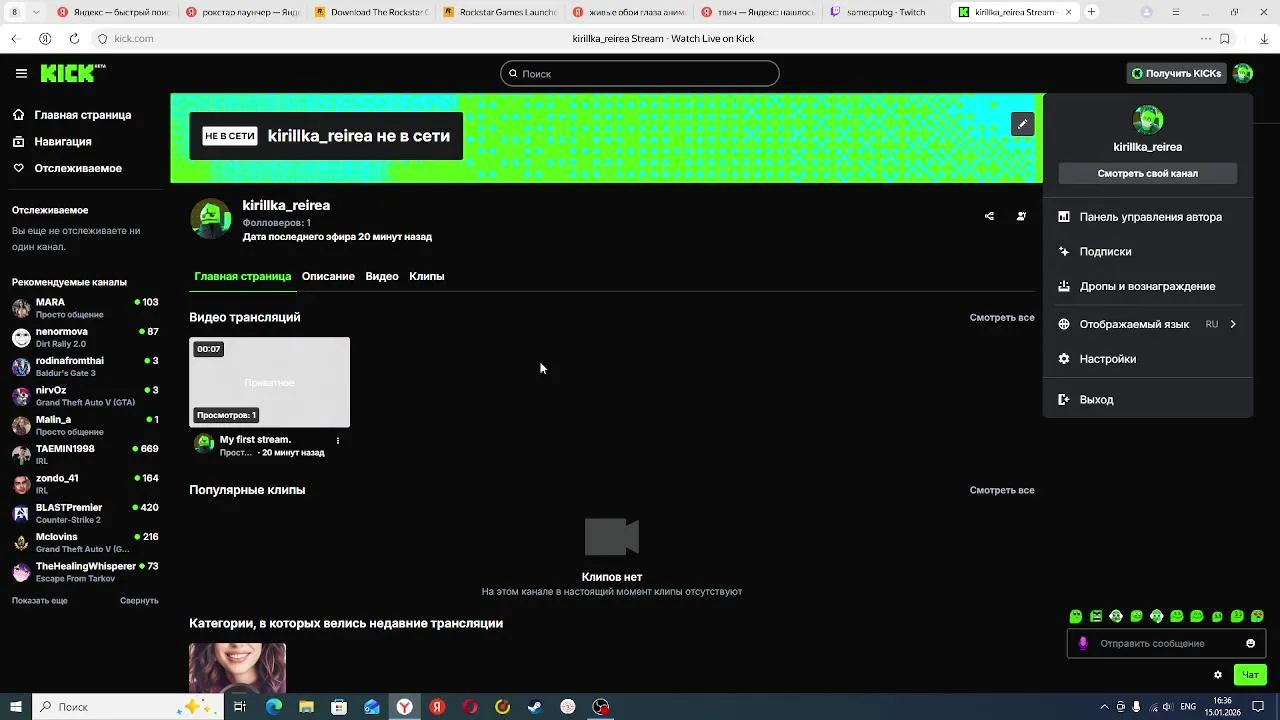
Task: Click MARA channel avatar in recommended list
Action: click(21, 308)
